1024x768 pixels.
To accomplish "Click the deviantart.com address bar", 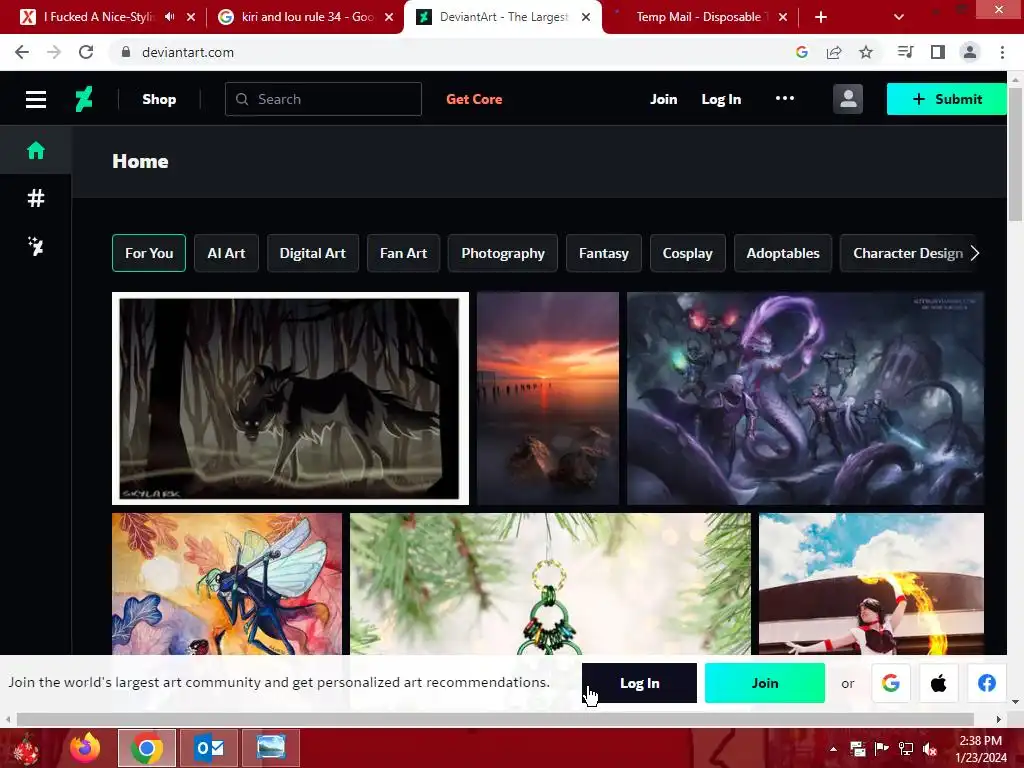I will (x=451, y=52).
